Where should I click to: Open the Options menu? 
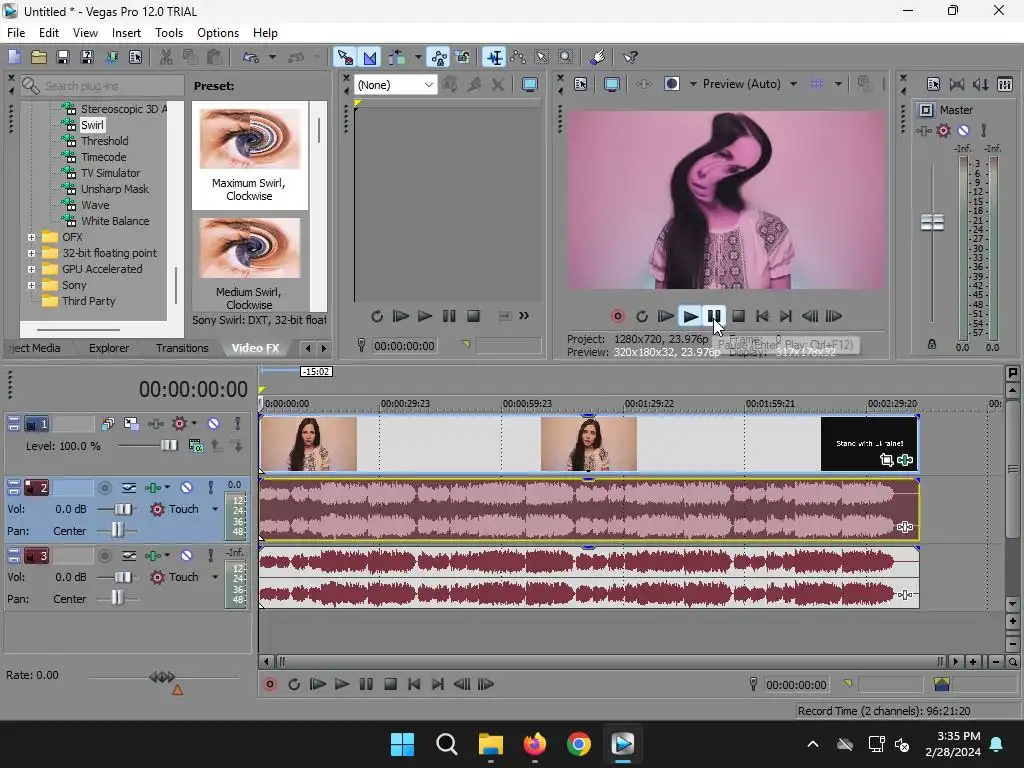(x=217, y=33)
